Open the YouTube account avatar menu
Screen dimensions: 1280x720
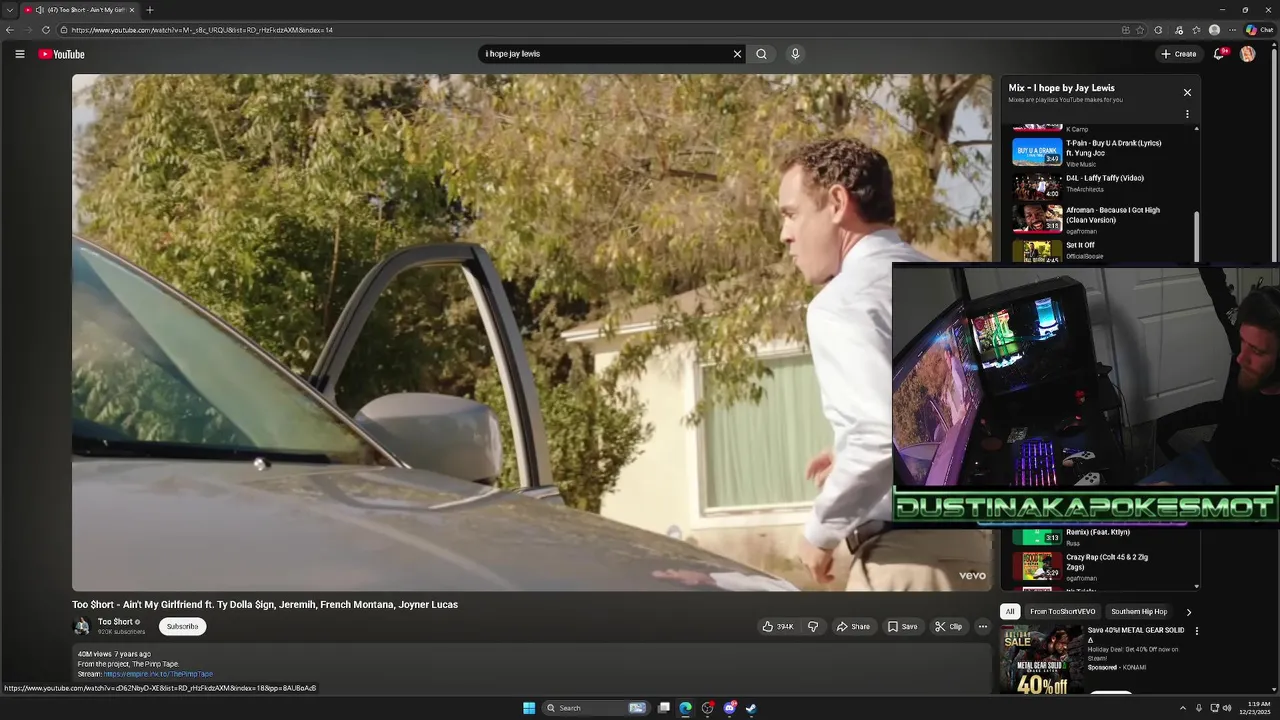point(1247,54)
